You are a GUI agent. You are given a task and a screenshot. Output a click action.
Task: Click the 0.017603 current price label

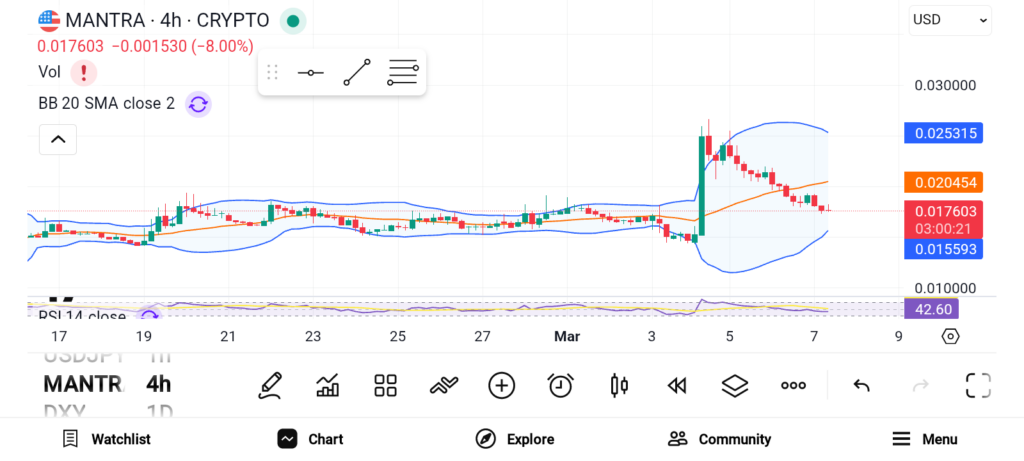944,212
